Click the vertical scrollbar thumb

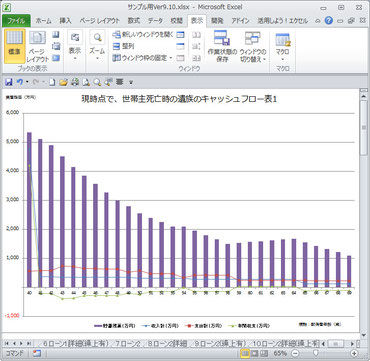coord(363,128)
